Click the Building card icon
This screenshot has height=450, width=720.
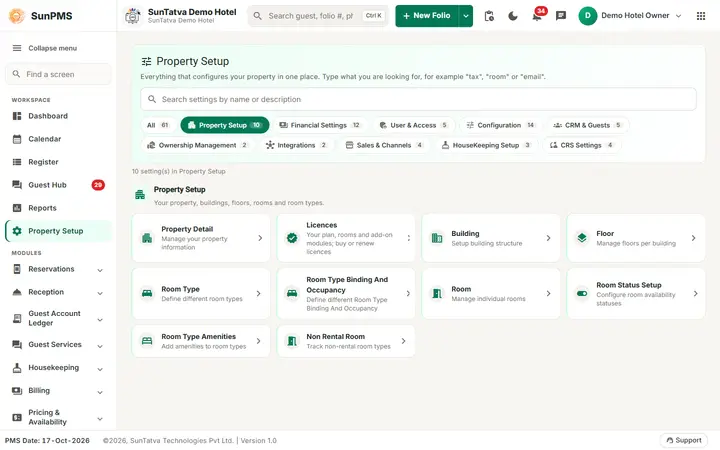[437, 238]
